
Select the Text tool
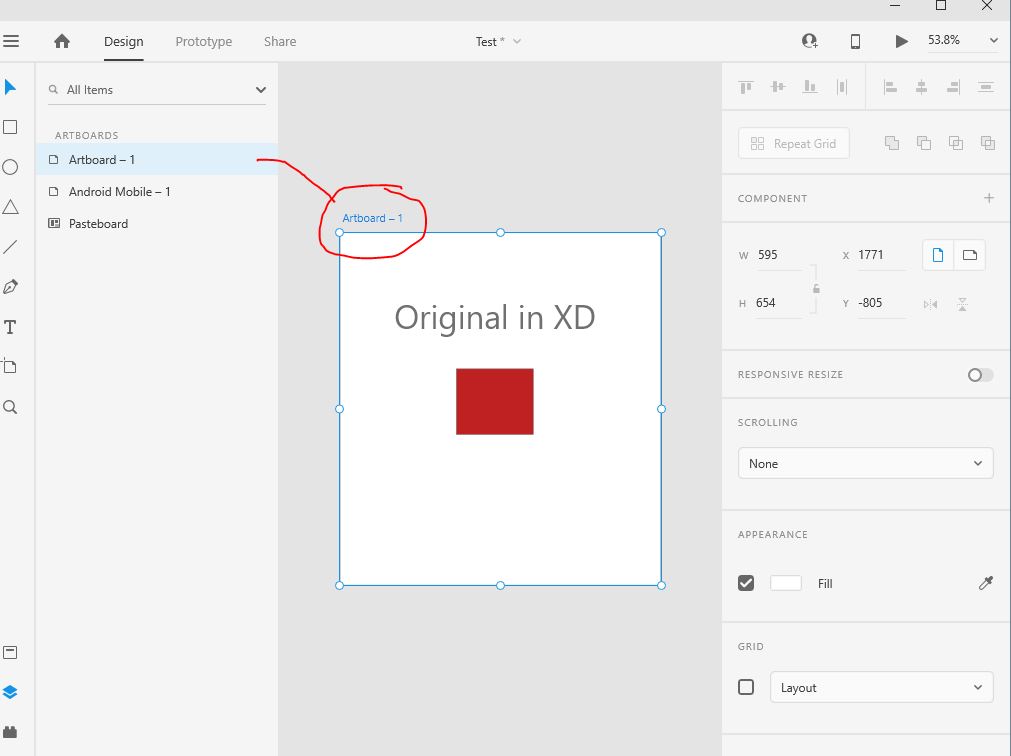tap(11, 327)
